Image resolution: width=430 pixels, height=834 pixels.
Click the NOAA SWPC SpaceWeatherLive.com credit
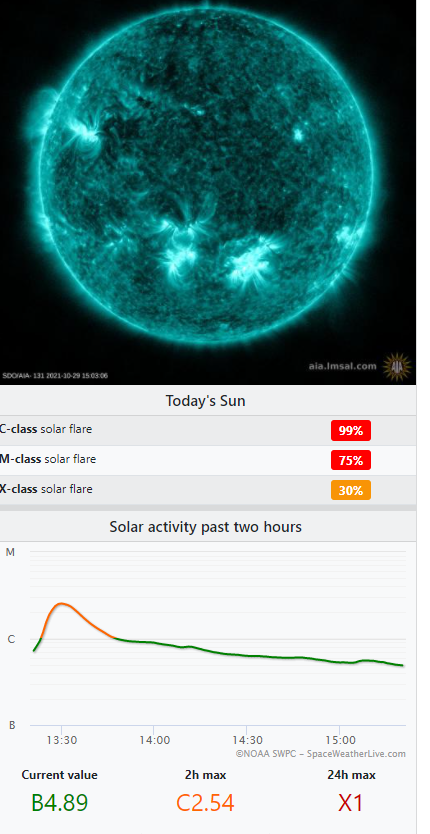click(320, 754)
